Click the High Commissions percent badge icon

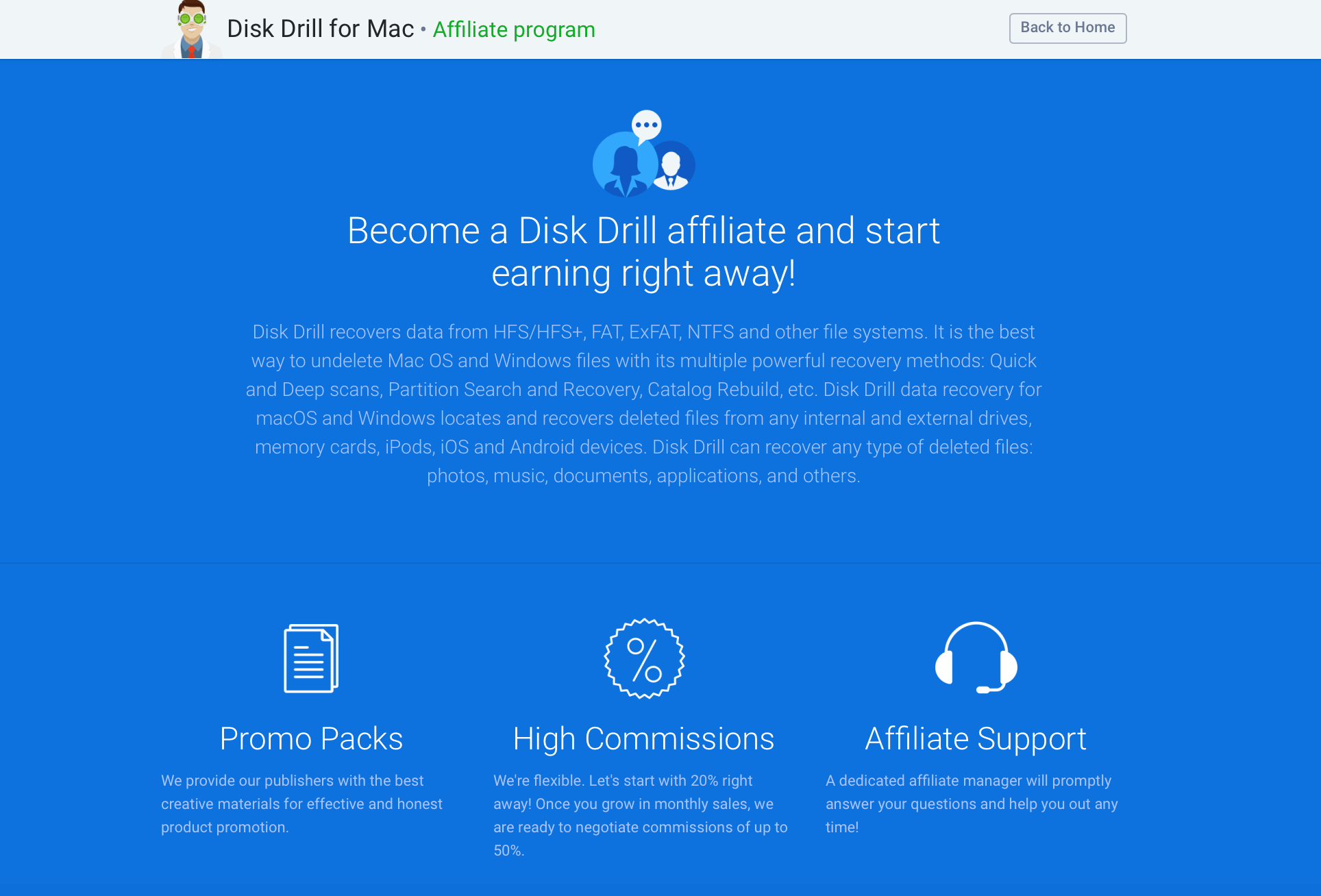[x=644, y=658]
